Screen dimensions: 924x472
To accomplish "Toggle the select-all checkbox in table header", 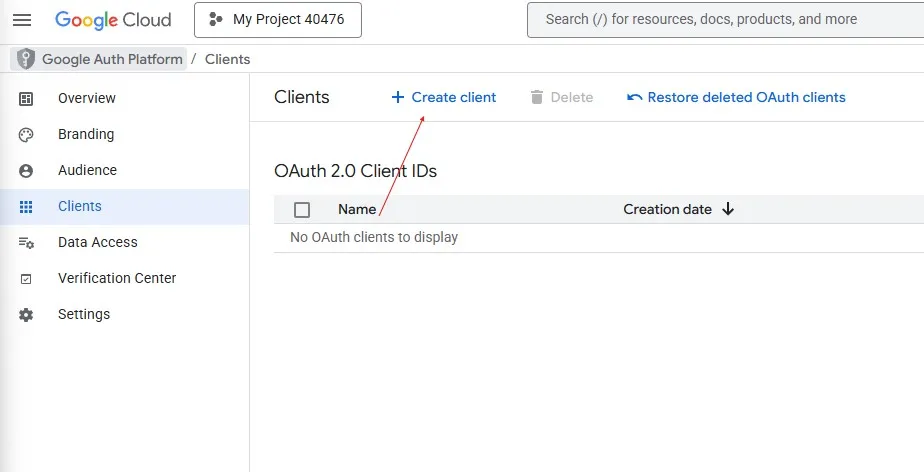I will click(302, 210).
